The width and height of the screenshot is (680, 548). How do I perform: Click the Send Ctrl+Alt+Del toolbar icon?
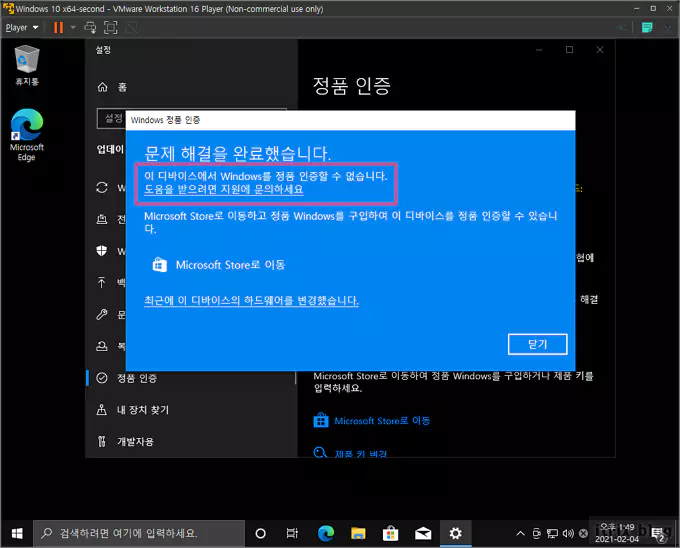[x=90, y=28]
